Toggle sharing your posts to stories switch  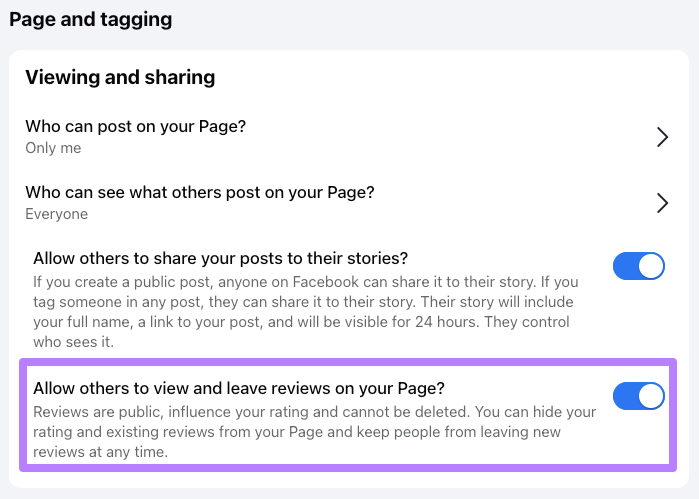(638, 266)
